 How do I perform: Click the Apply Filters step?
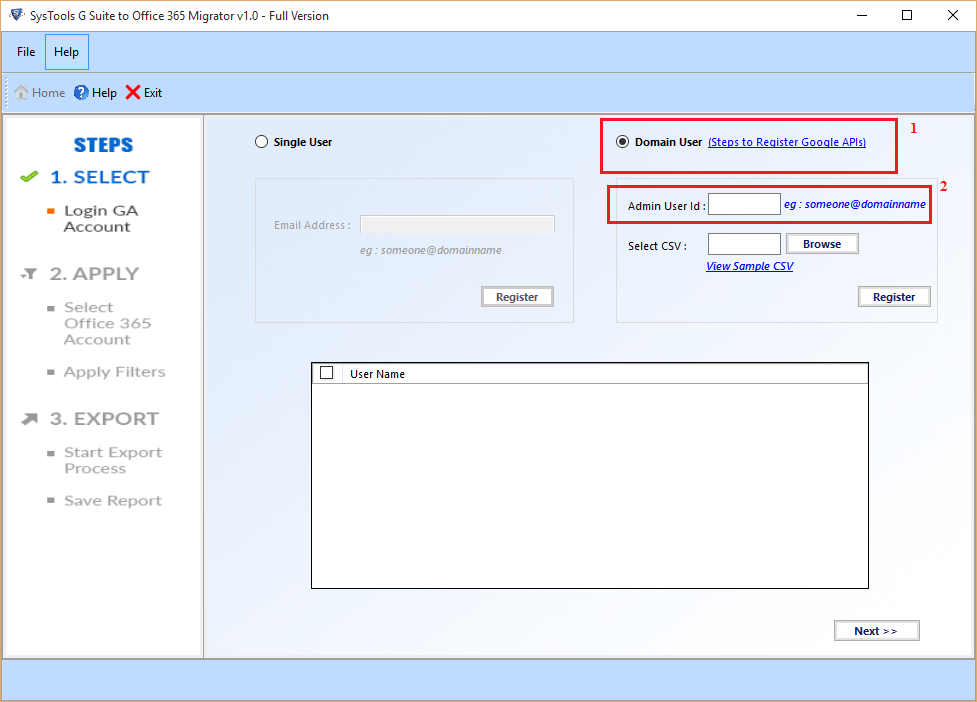coord(115,372)
